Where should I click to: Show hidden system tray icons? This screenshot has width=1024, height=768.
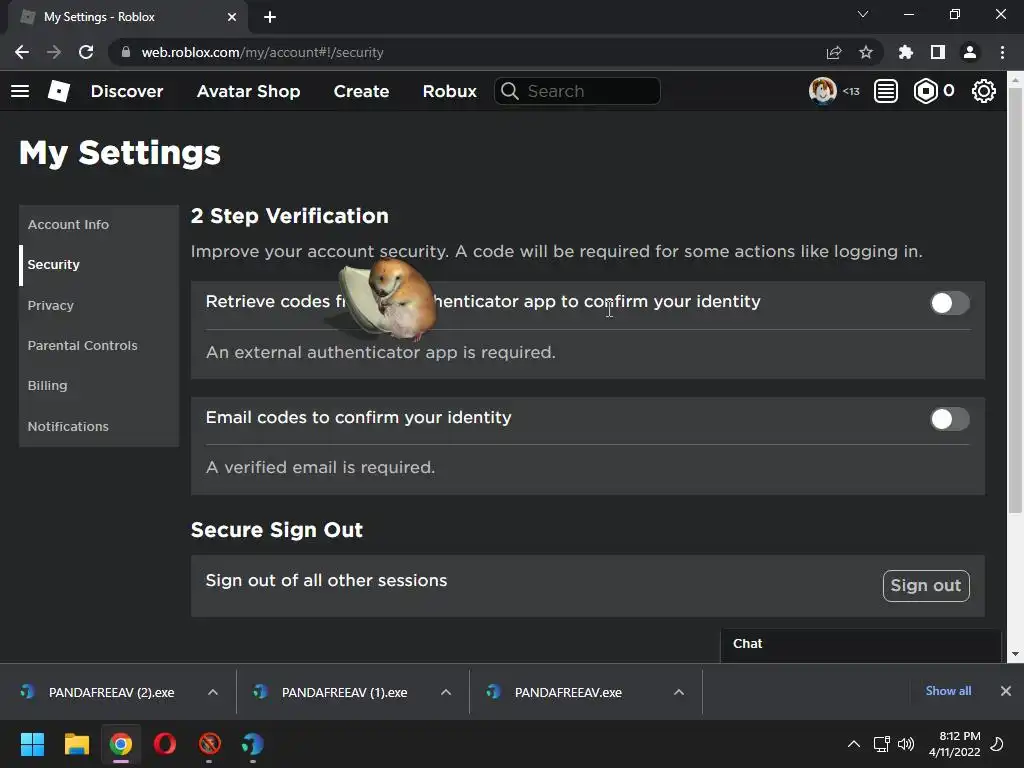pyautogui.click(x=853, y=744)
